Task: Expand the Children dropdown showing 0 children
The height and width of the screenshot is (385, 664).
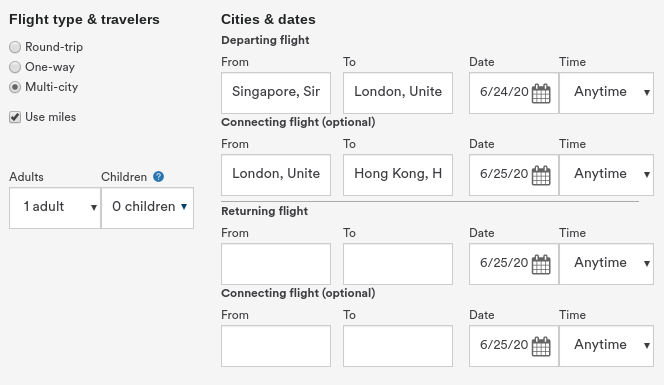Action: tap(147, 208)
